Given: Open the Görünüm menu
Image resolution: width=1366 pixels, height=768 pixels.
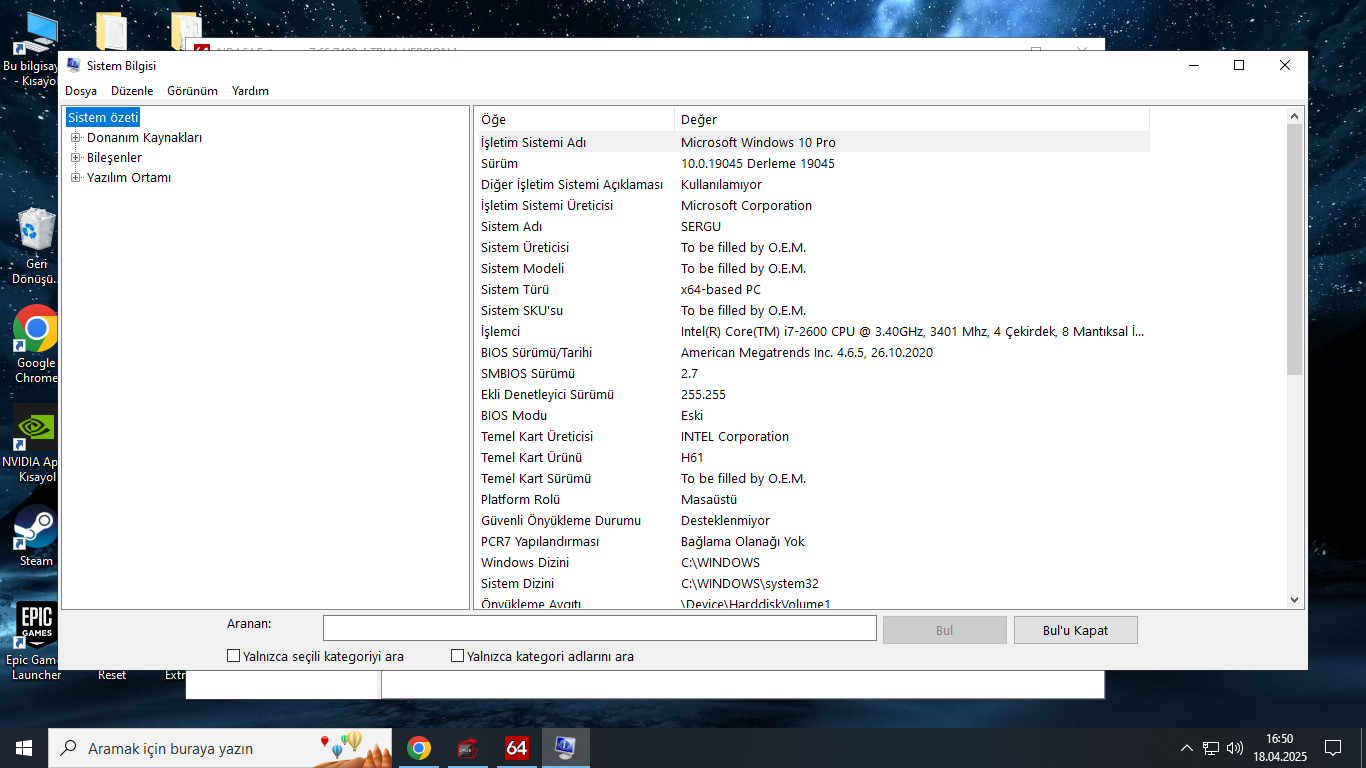Looking at the screenshot, I should click(192, 91).
